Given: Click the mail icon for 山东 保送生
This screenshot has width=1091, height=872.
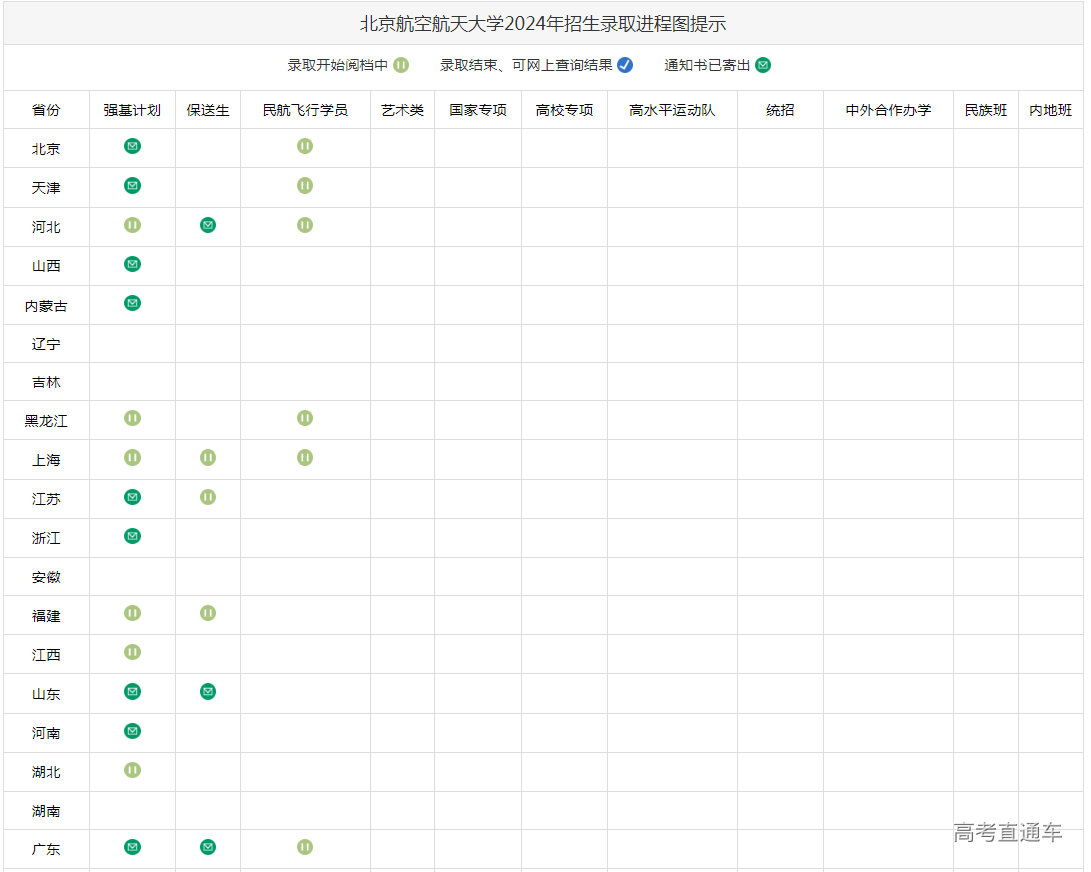Looking at the screenshot, I should 208,691.
